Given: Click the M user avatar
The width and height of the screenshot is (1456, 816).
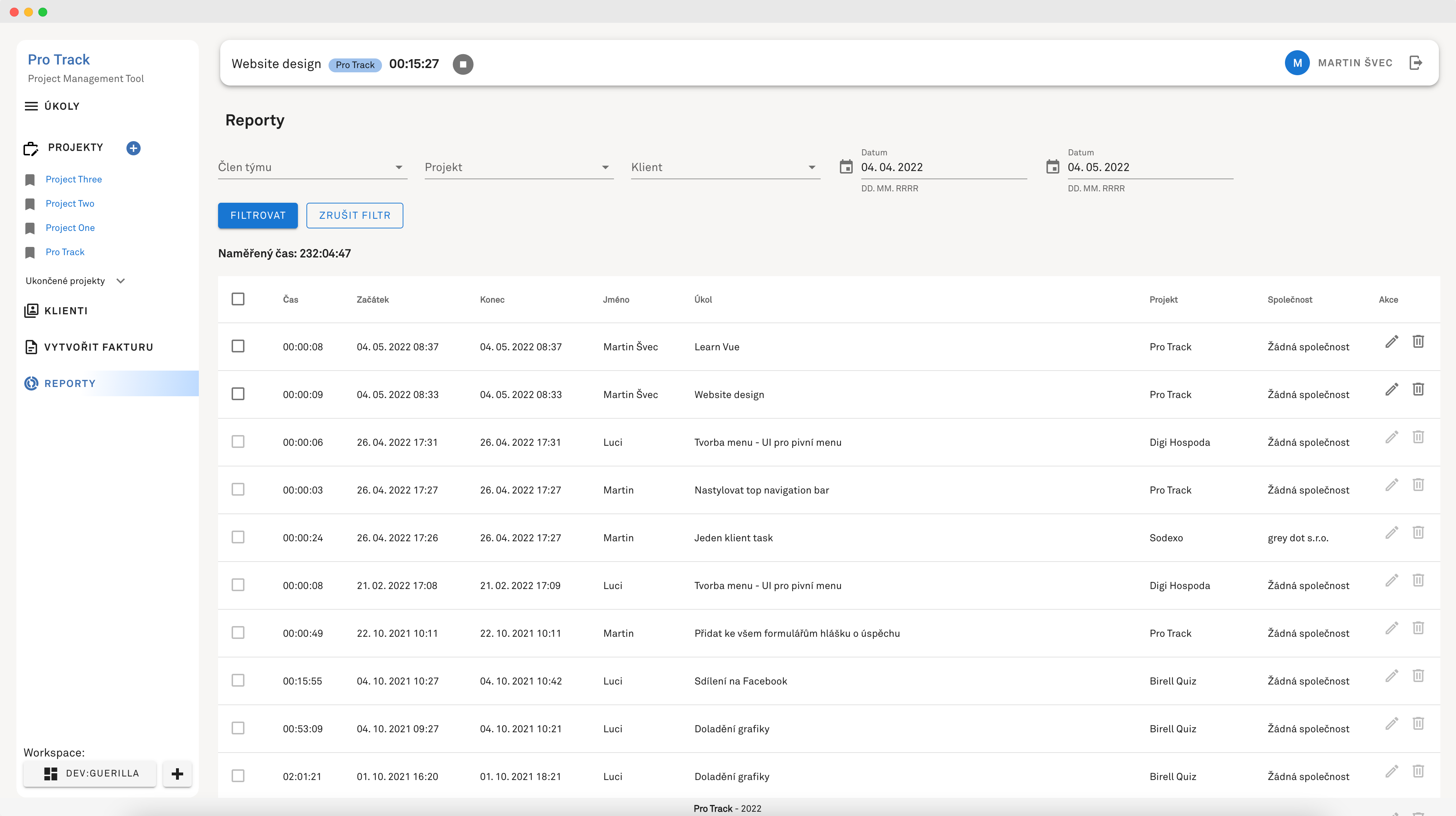Looking at the screenshot, I should tap(1297, 63).
